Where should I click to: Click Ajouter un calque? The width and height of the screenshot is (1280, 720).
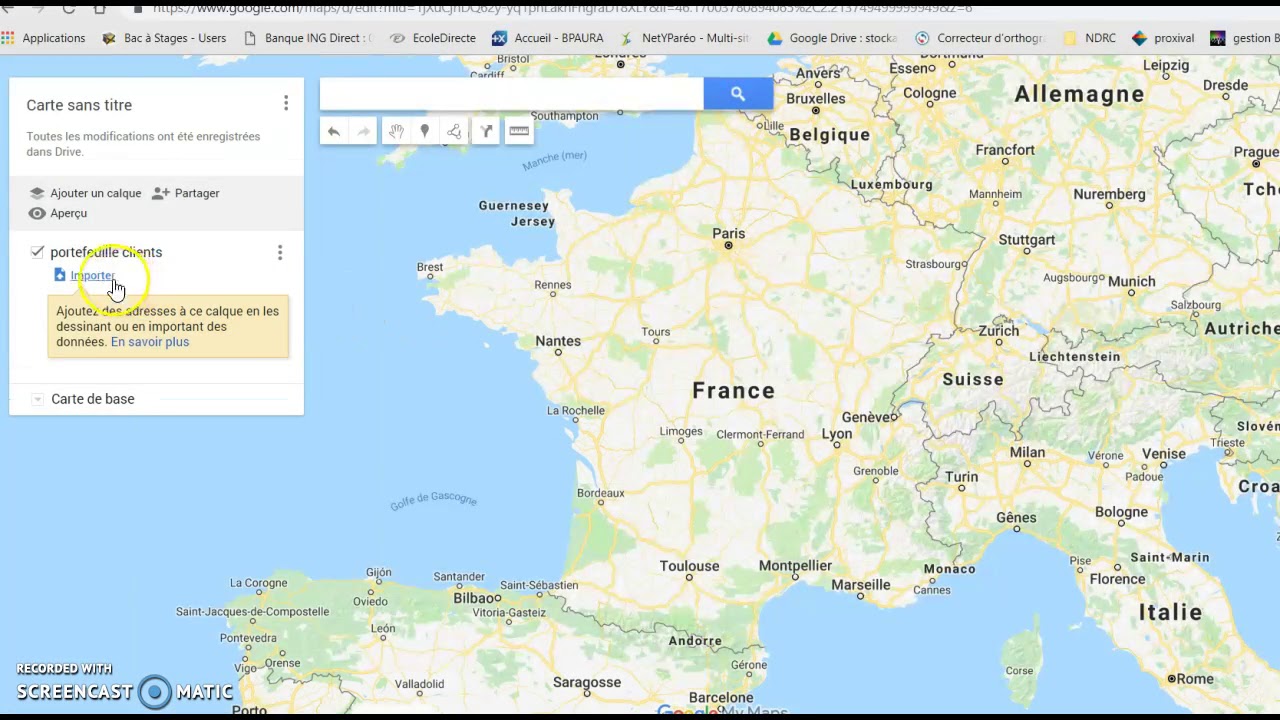[x=96, y=193]
